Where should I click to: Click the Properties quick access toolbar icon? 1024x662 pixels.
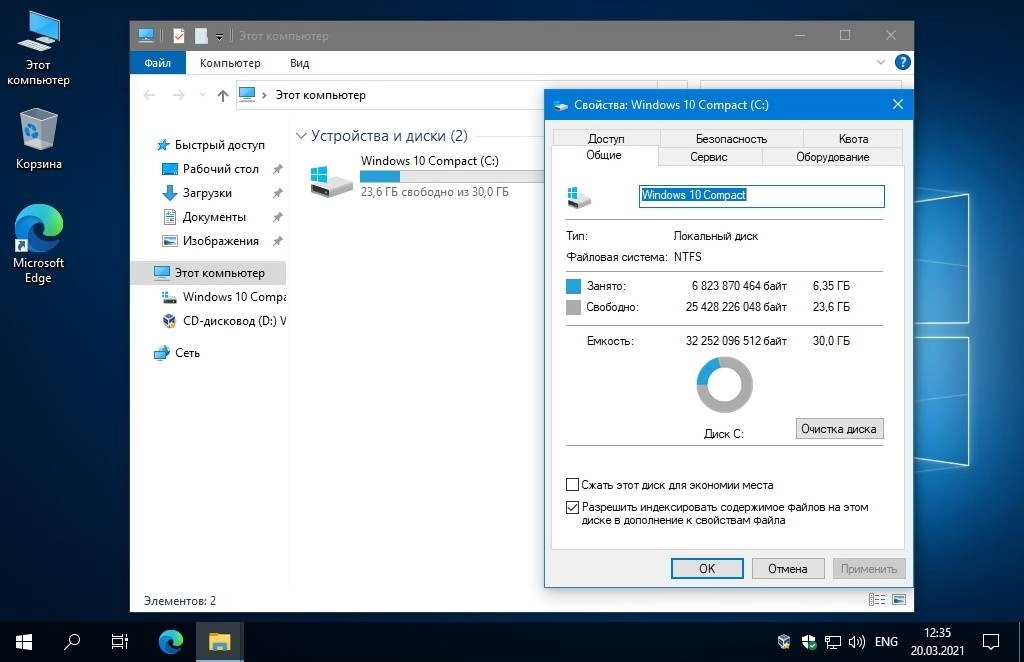[178, 36]
